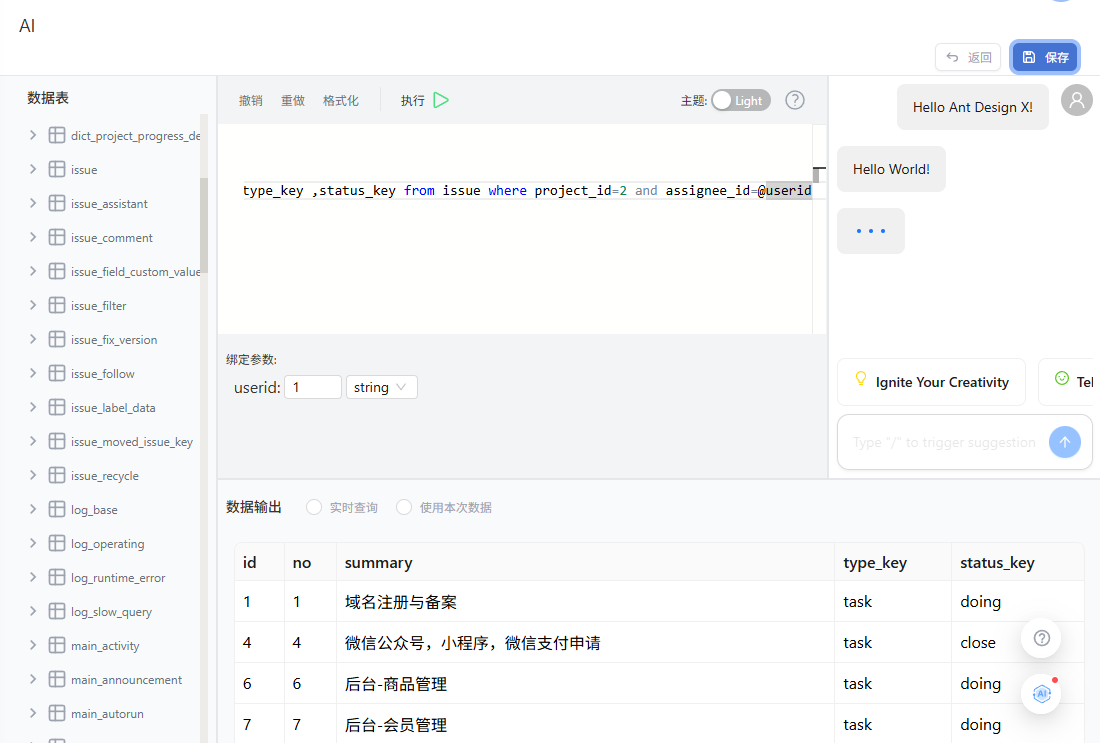Expand the main_activity table node

(x=32, y=645)
